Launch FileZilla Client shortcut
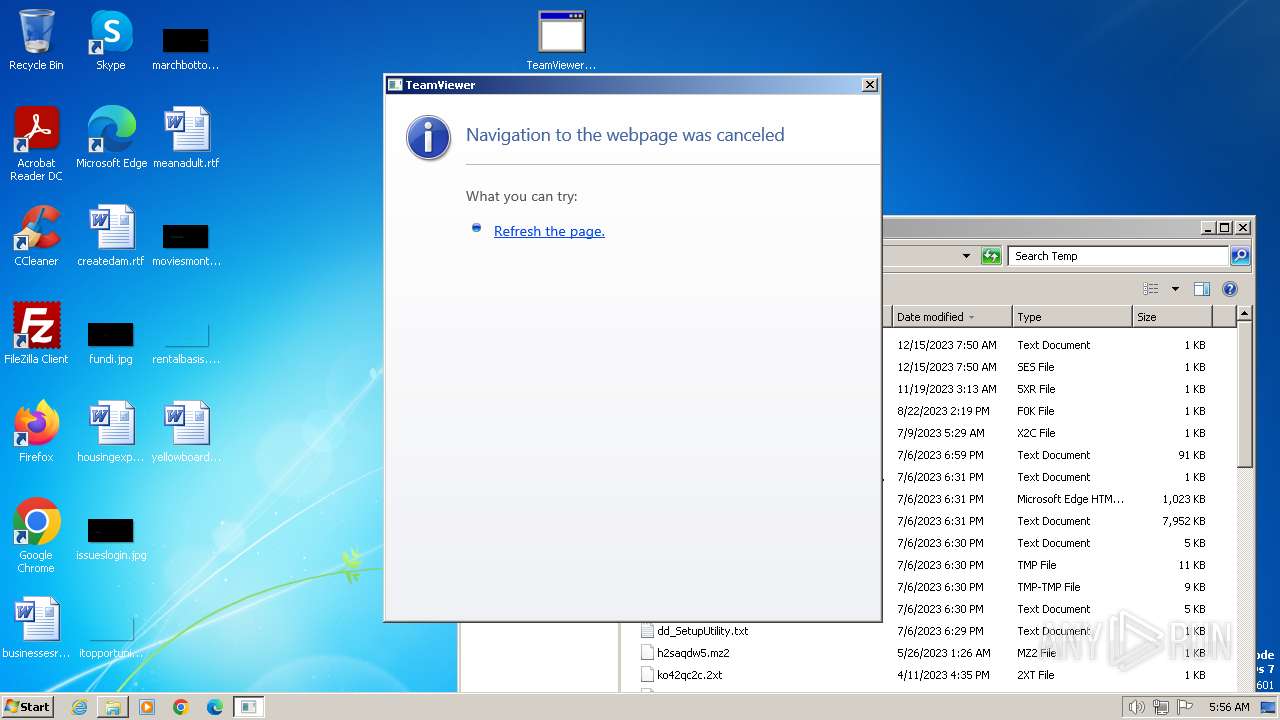This screenshot has height=720, width=1280. tap(37, 334)
